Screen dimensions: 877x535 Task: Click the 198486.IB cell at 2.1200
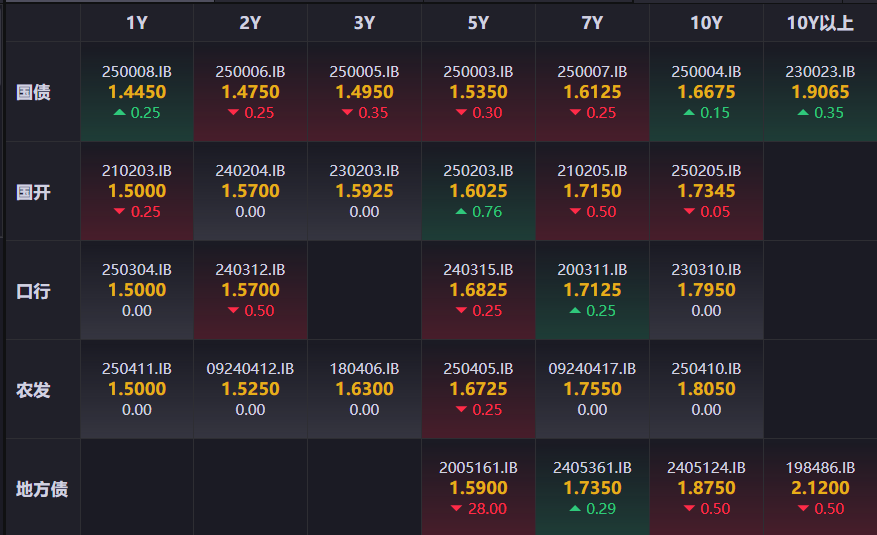coord(820,487)
